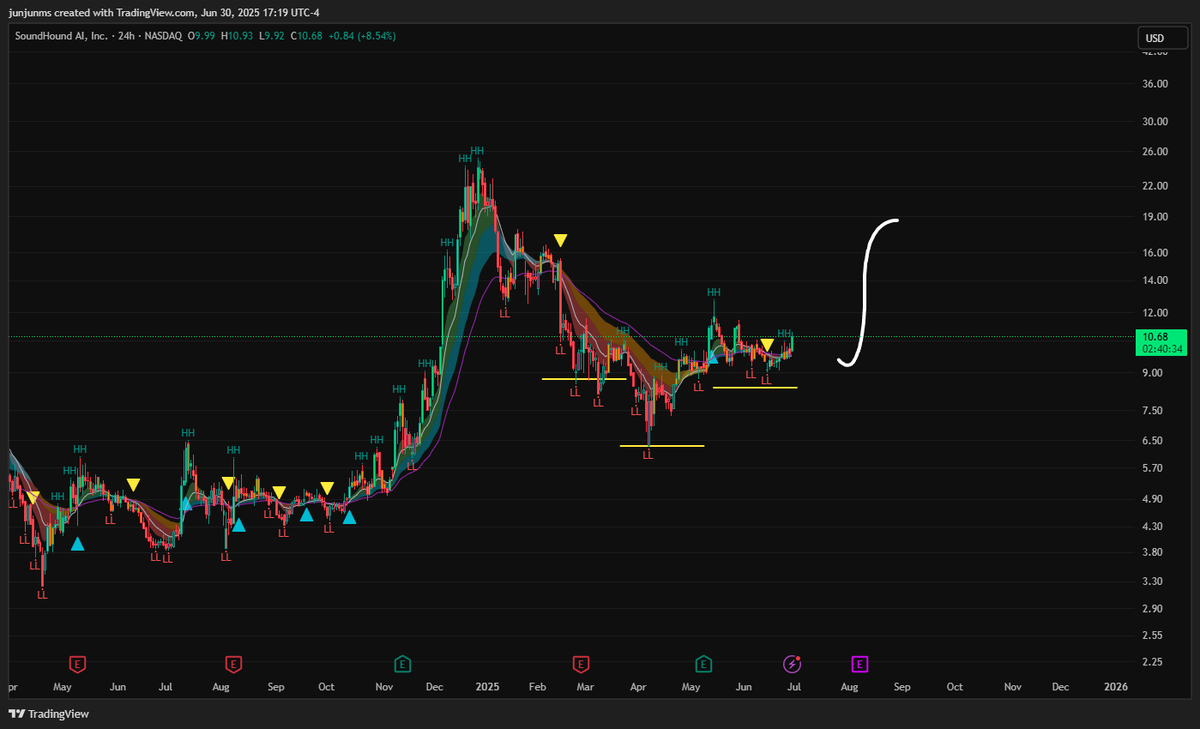Click the change value +0.84 (+8.54%)
Image resolution: width=1200 pixels, height=729 pixels.
tap(363, 36)
